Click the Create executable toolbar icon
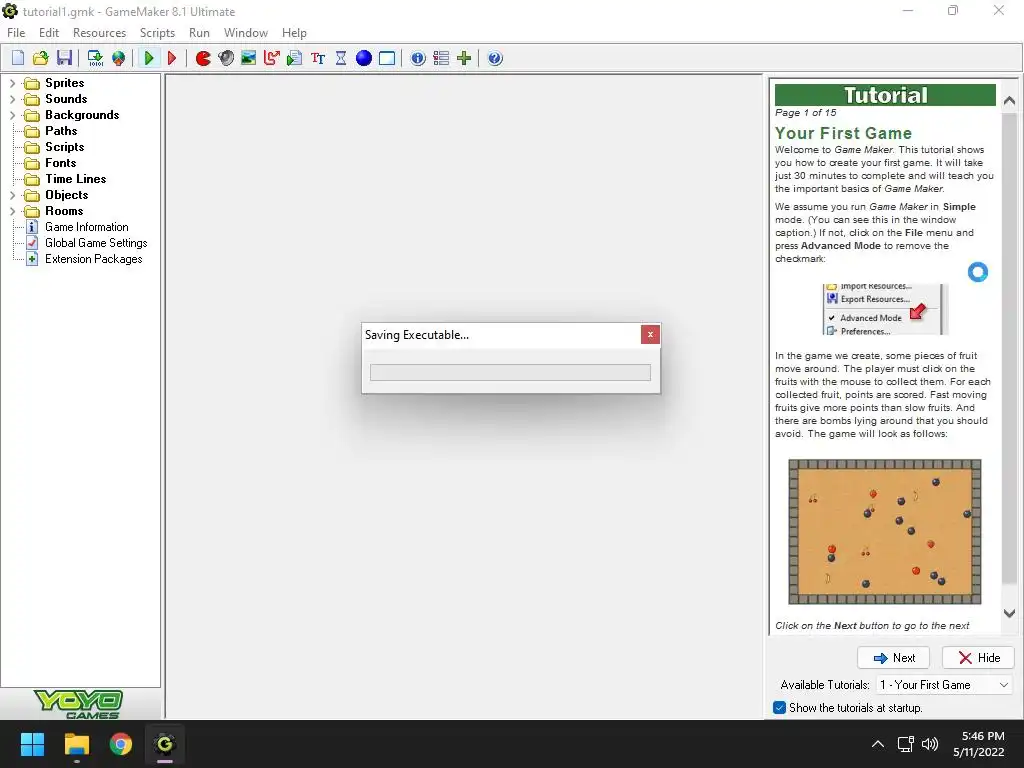The image size is (1024, 768). (x=95, y=58)
